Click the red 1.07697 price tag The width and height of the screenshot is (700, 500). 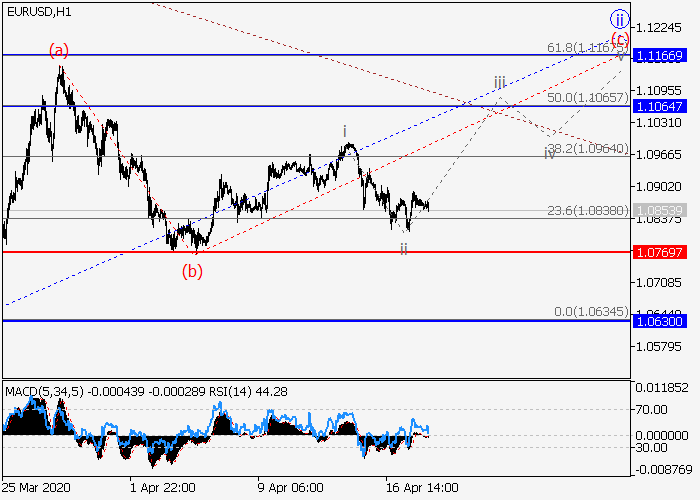663,252
